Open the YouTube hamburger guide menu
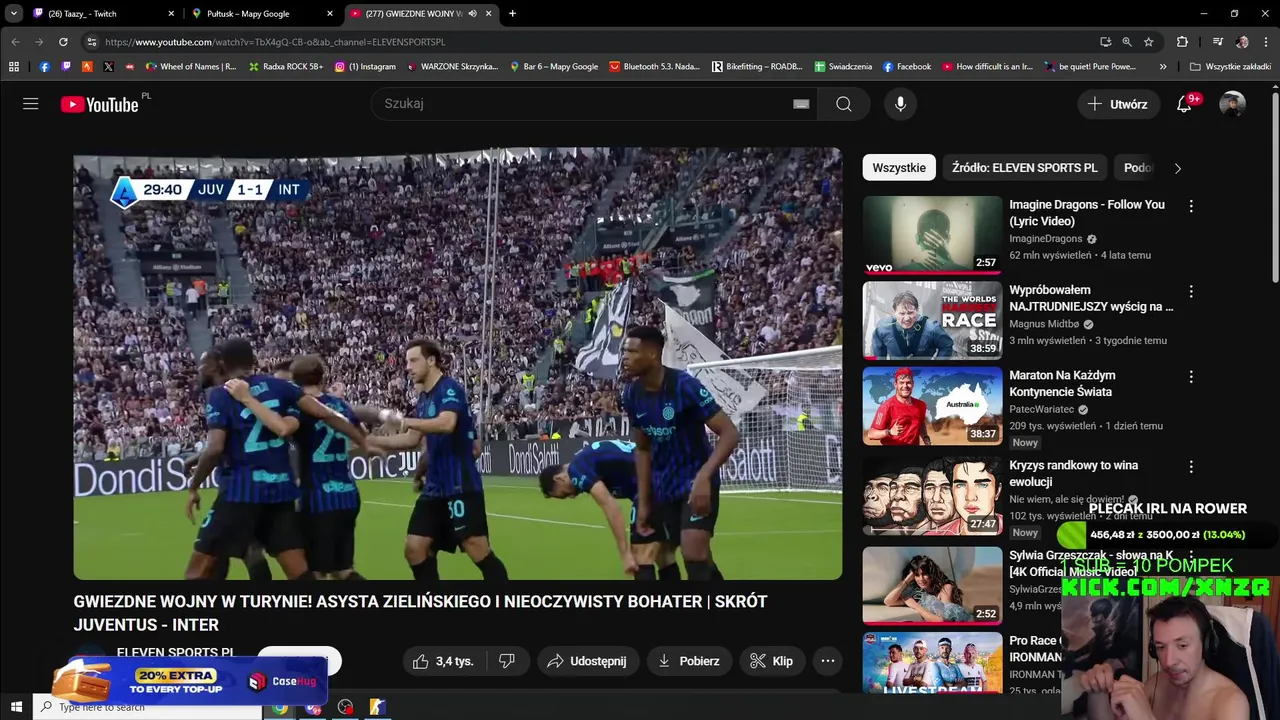 coord(31,104)
